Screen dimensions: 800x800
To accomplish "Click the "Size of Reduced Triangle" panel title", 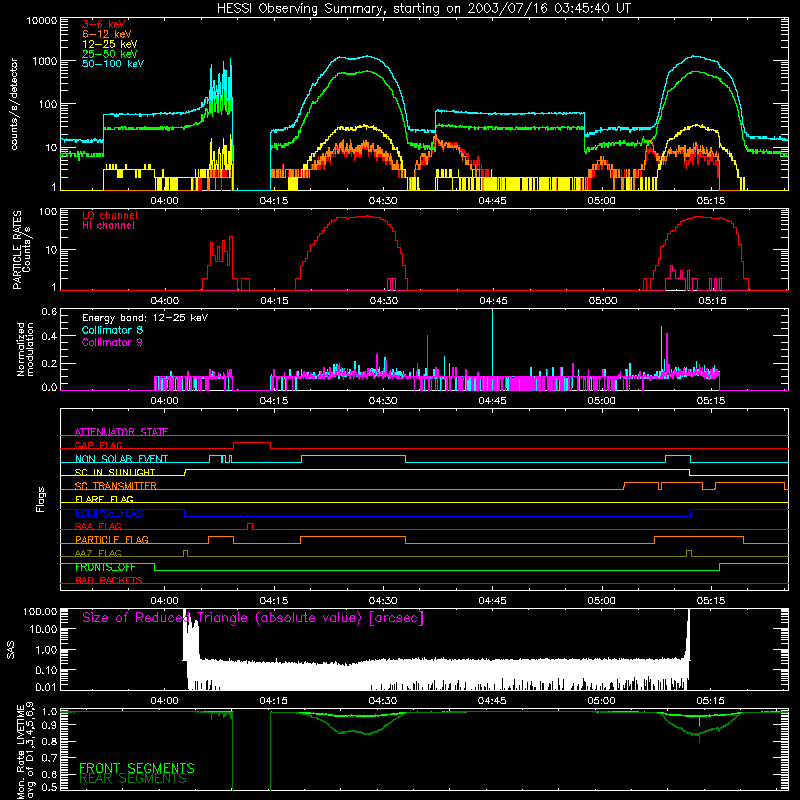I will pos(253,618).
